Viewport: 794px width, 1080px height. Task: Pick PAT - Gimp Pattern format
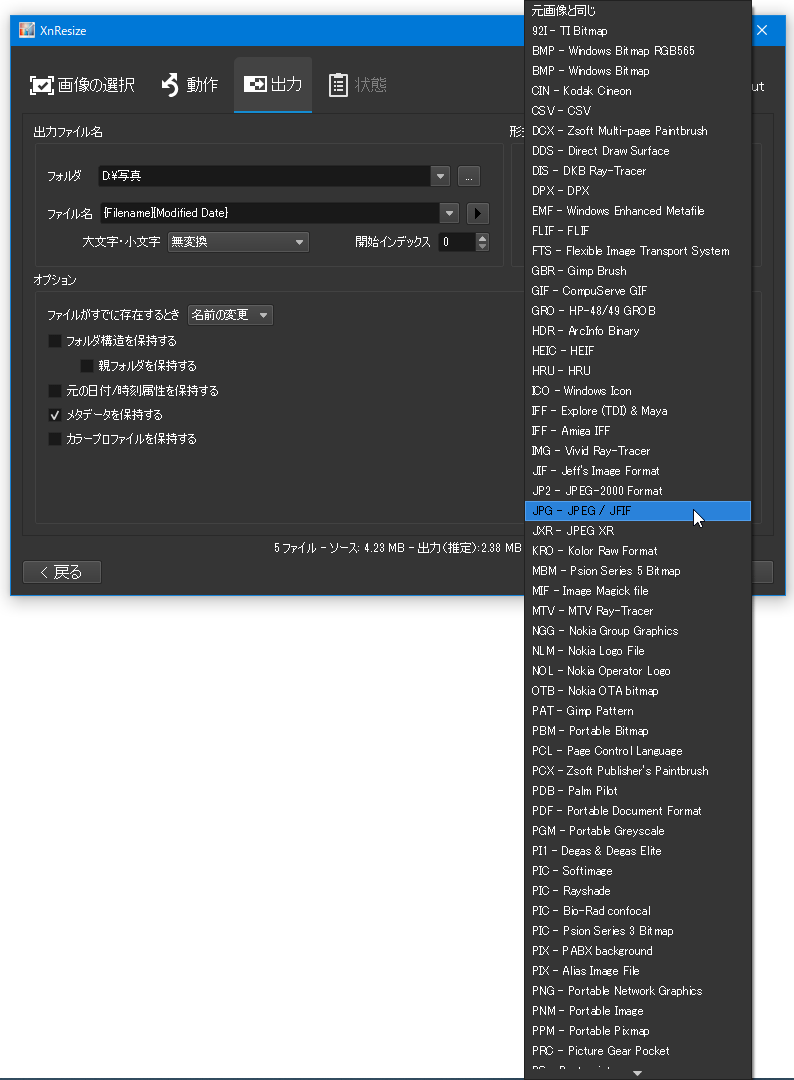(x=638, y=711)
